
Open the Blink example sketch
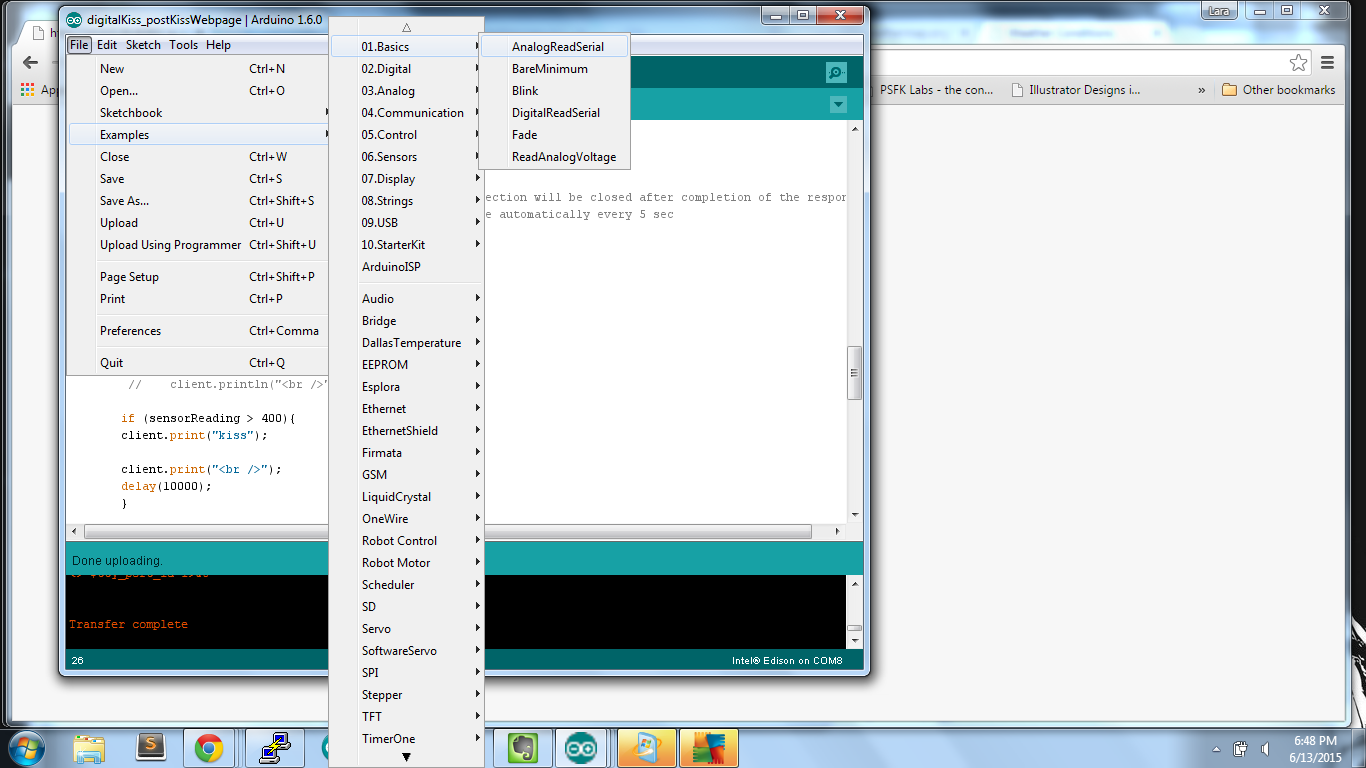point(555,91)
